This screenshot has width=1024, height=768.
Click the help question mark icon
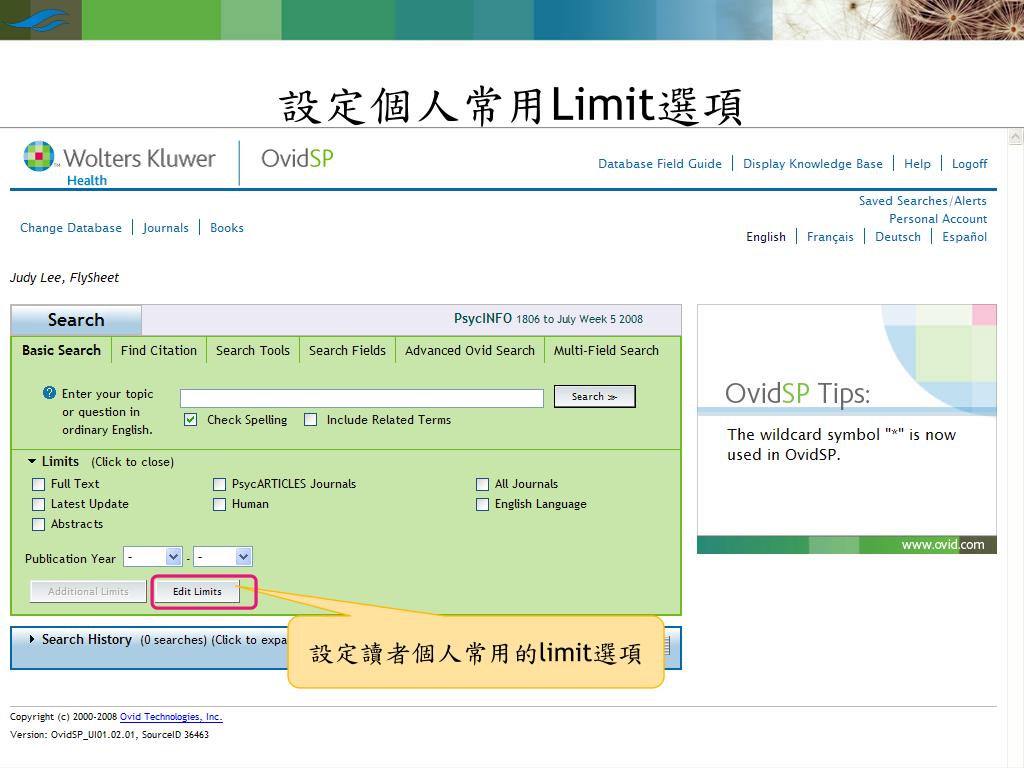coord(50,392)
